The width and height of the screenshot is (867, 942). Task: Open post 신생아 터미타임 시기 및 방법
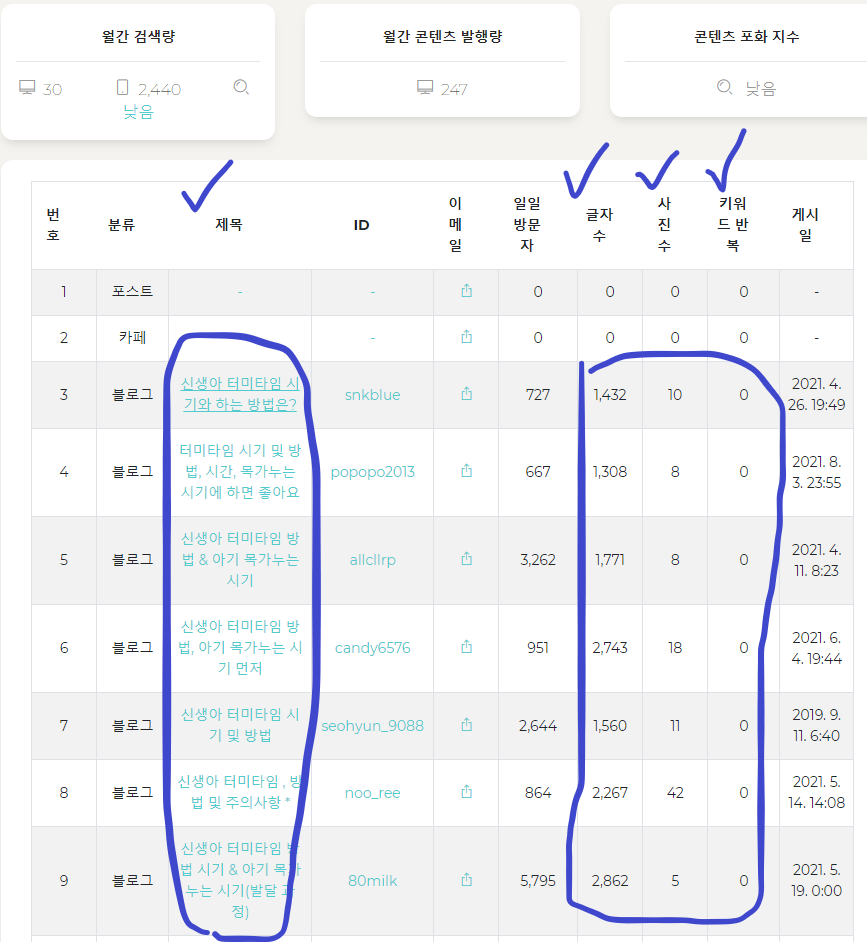pyautogui.click(x=240, y=725)
